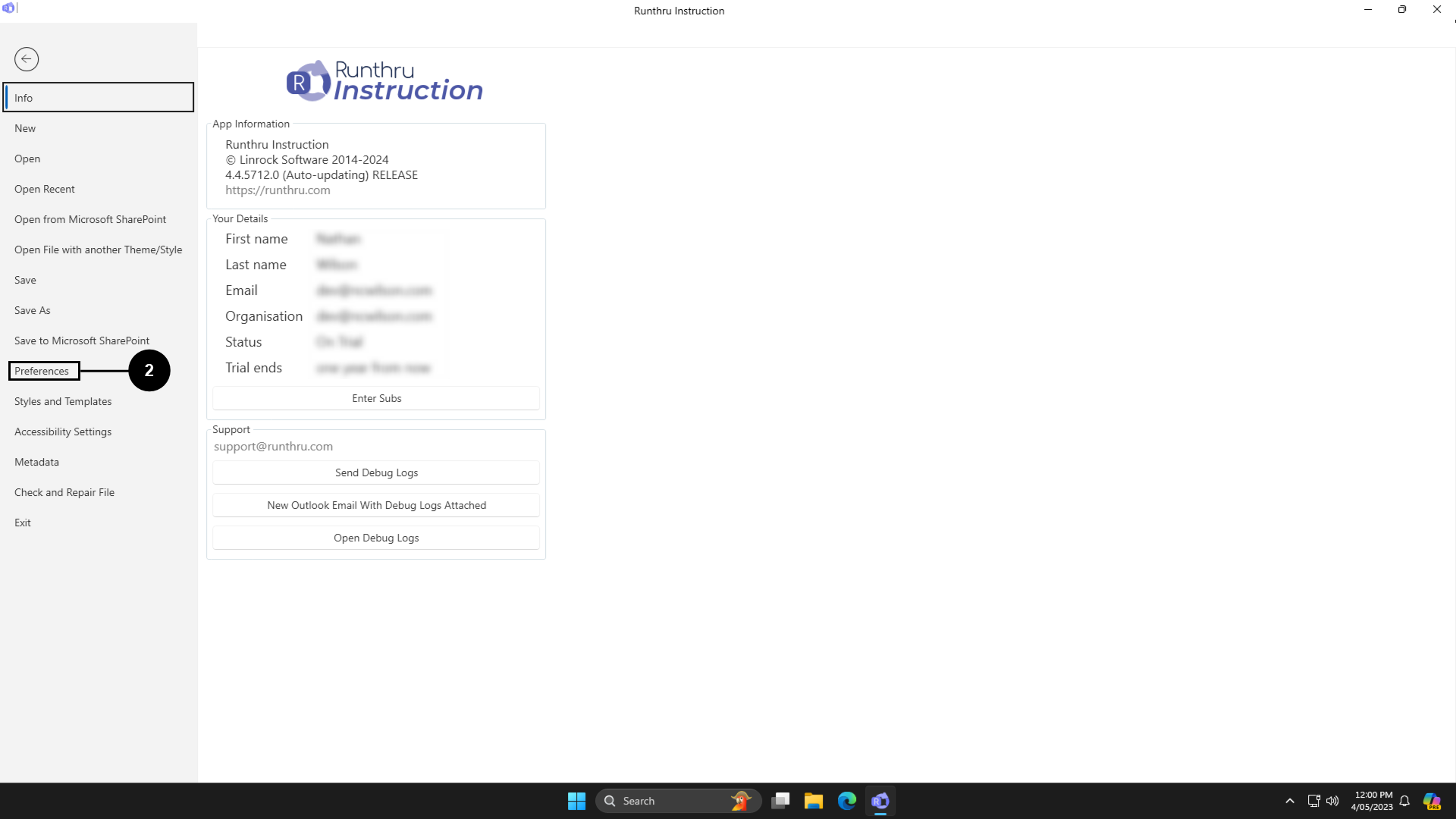Select Preferences in the sidebar

pos(42,371)
